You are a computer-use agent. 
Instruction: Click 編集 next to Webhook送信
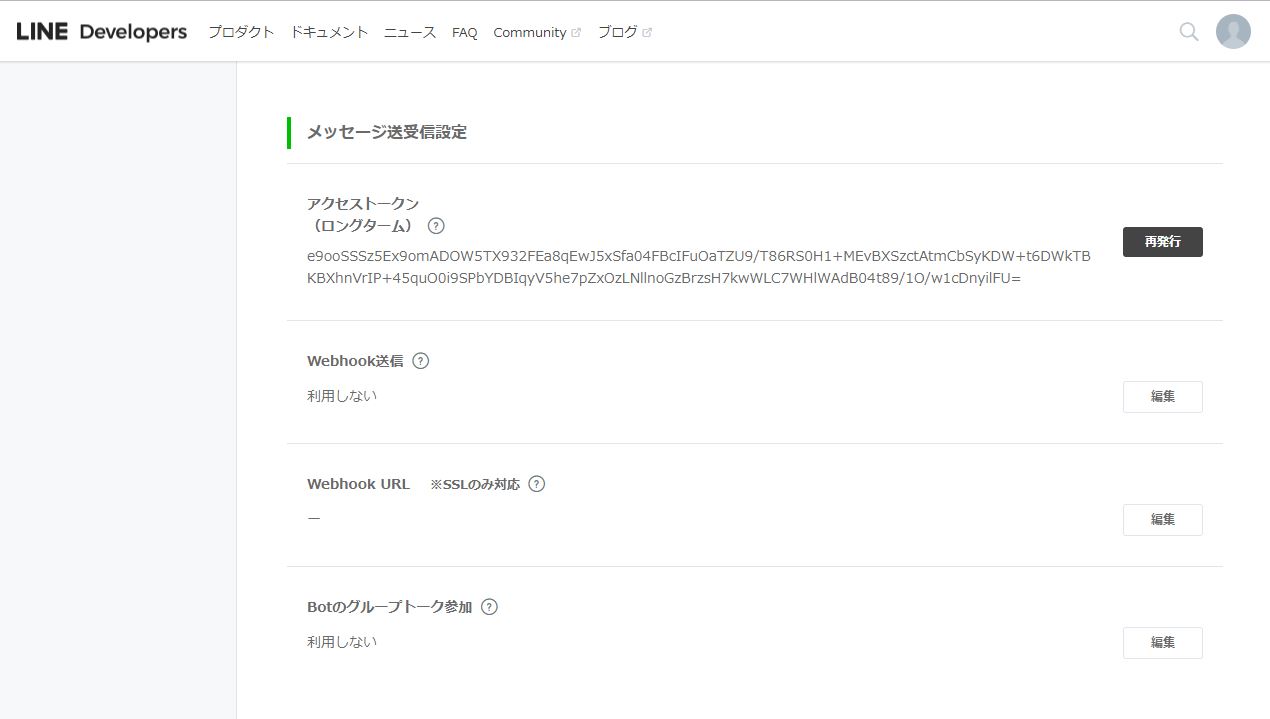tap(1162, 396)
